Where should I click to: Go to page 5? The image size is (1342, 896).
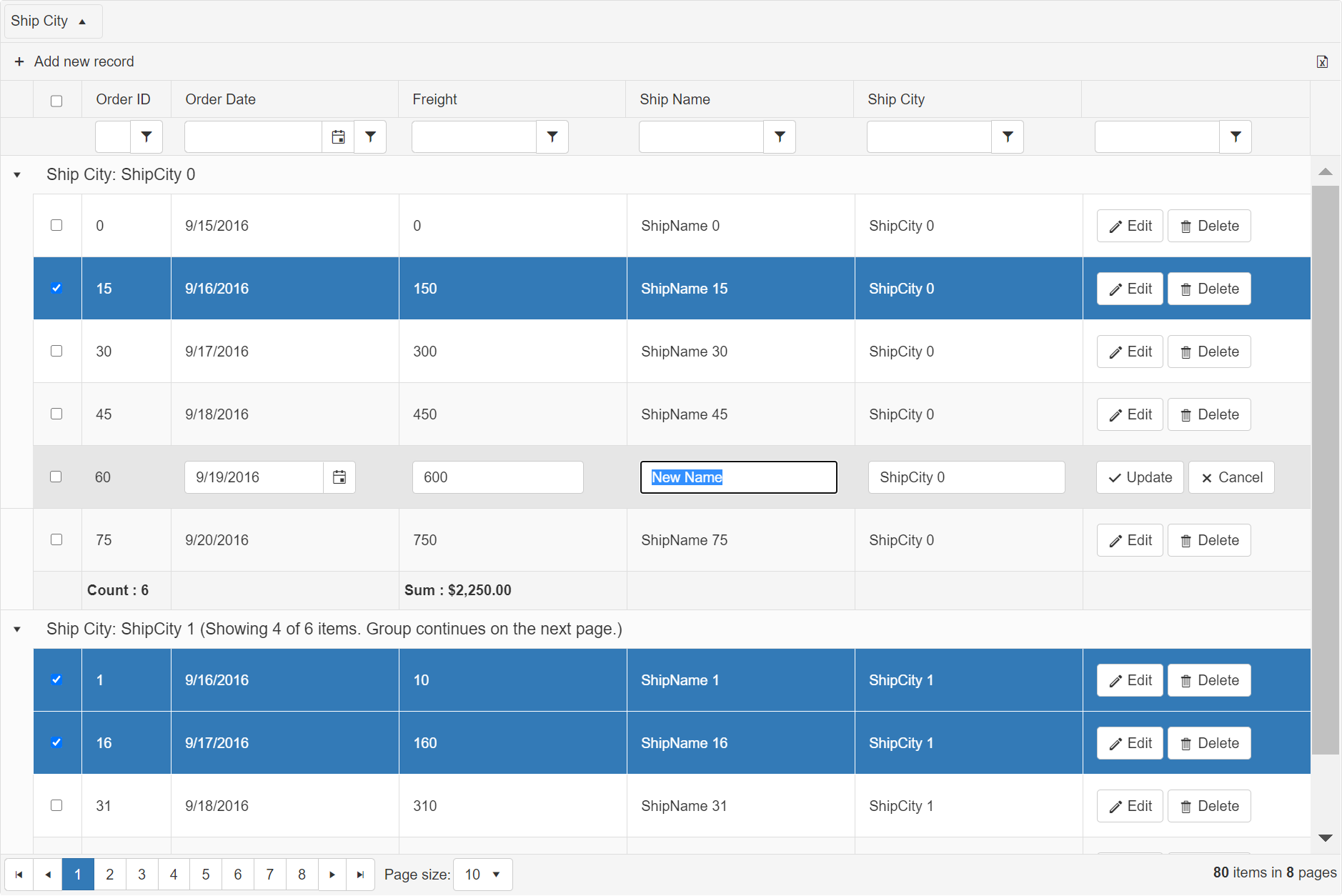pyautogui.click(x=206, y=875)
